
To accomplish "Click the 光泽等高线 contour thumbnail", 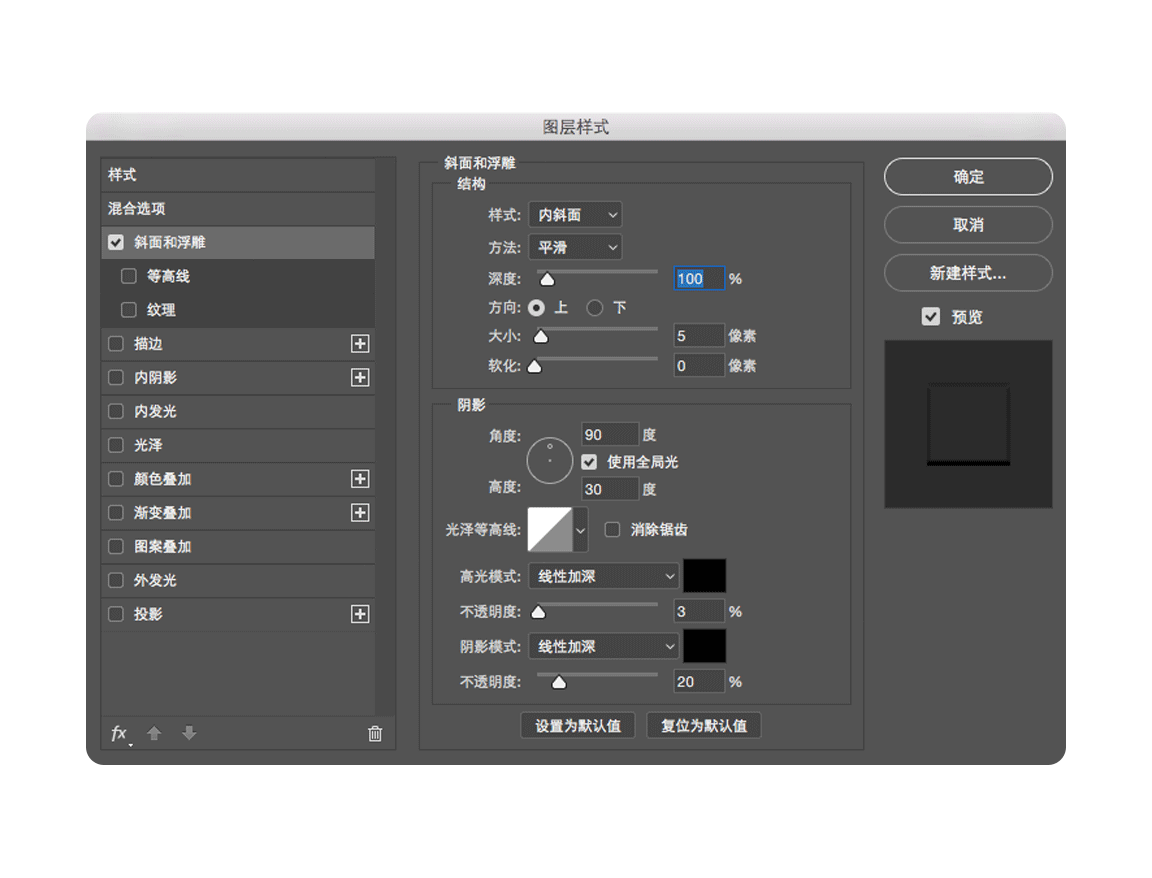I will [x=550, y=530].
